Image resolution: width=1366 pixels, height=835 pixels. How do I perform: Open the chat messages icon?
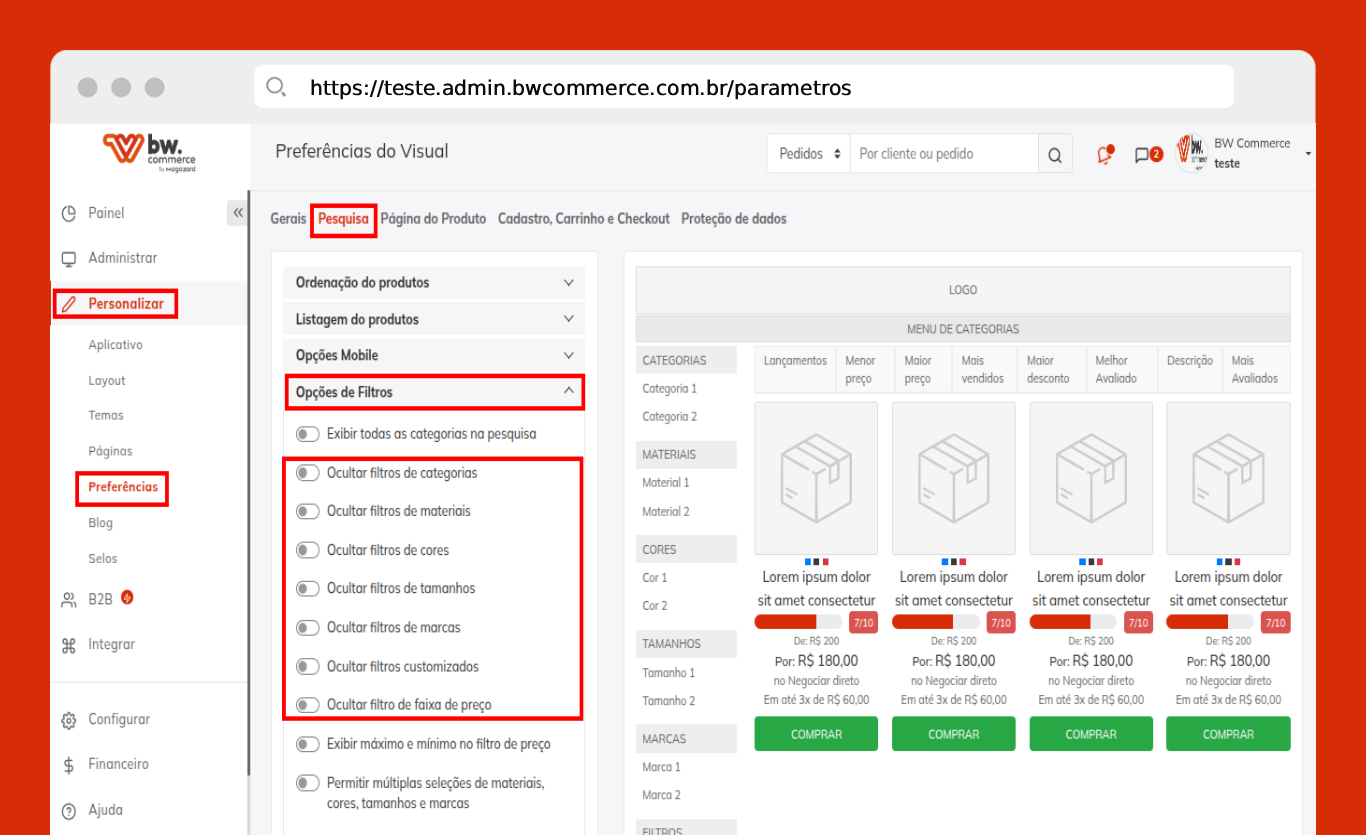click(x=1142, y=155)
